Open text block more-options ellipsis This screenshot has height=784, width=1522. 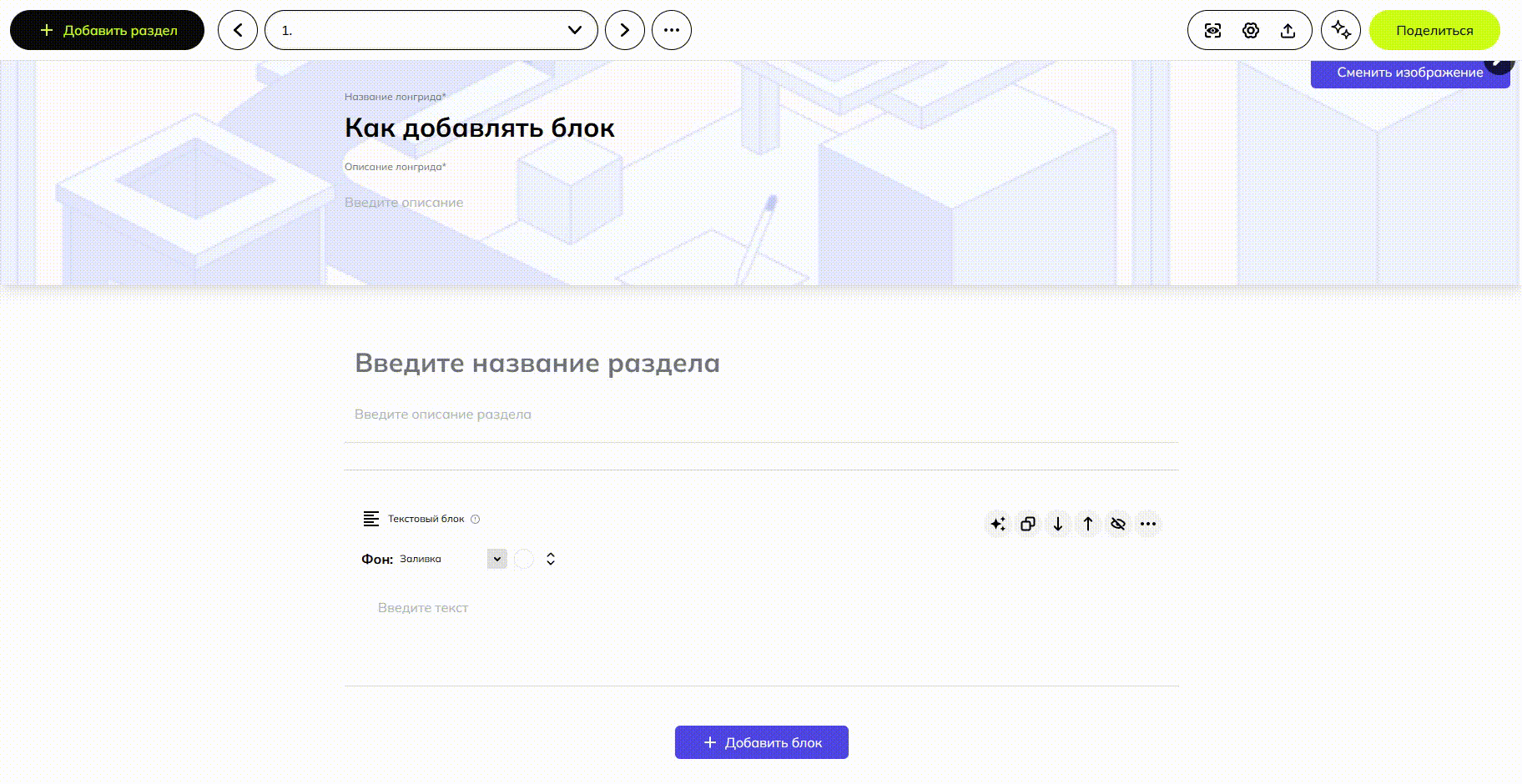pos(1148,524)
